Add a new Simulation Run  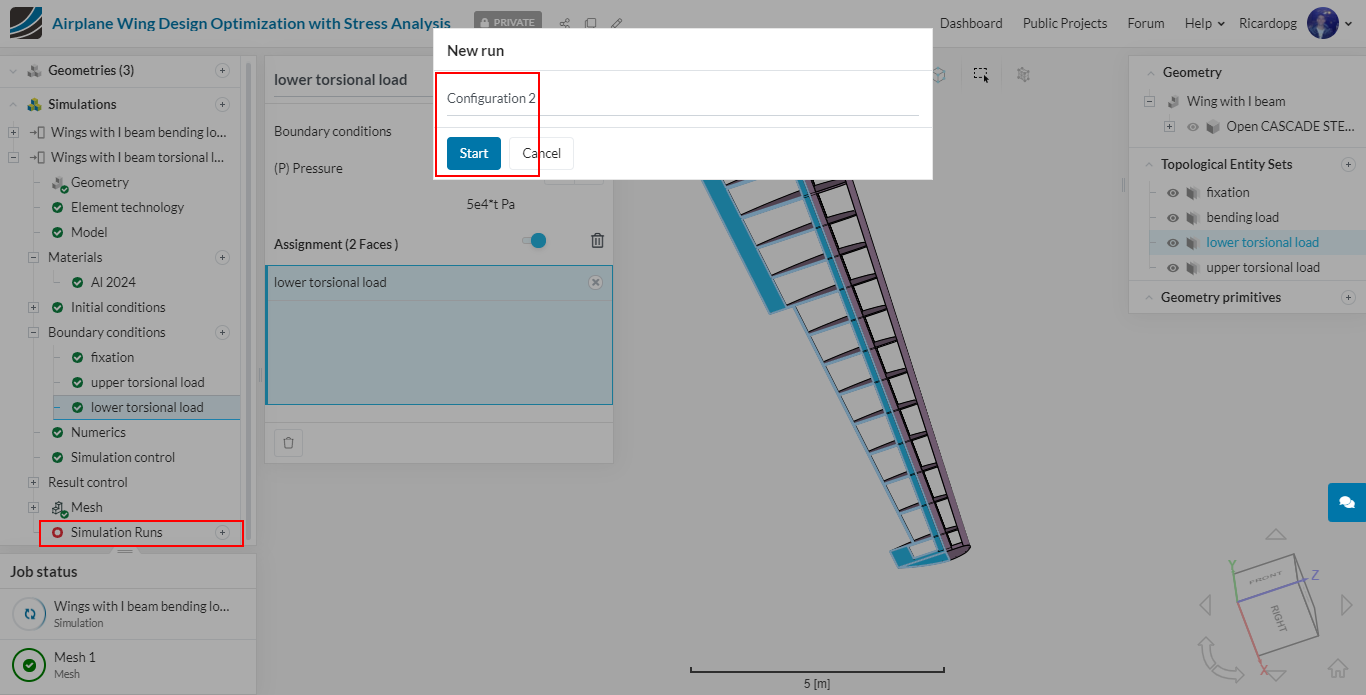tap(223, 533)
